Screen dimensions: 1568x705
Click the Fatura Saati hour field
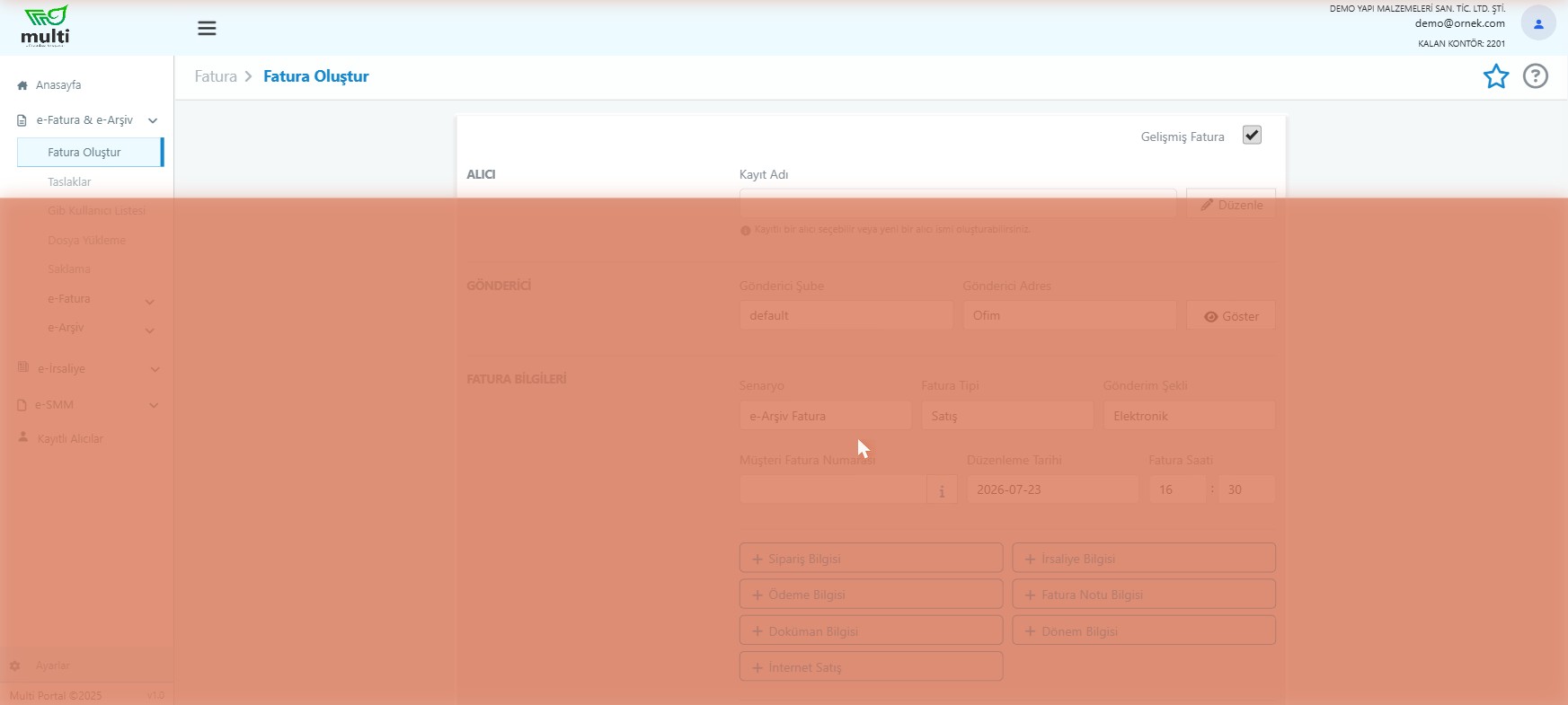click(x=1177, y=490)
